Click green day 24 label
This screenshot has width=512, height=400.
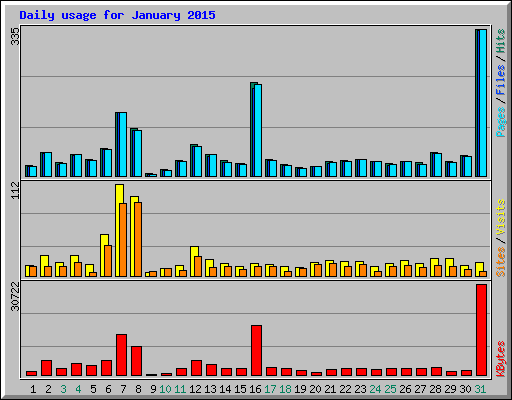coord(375,389)
